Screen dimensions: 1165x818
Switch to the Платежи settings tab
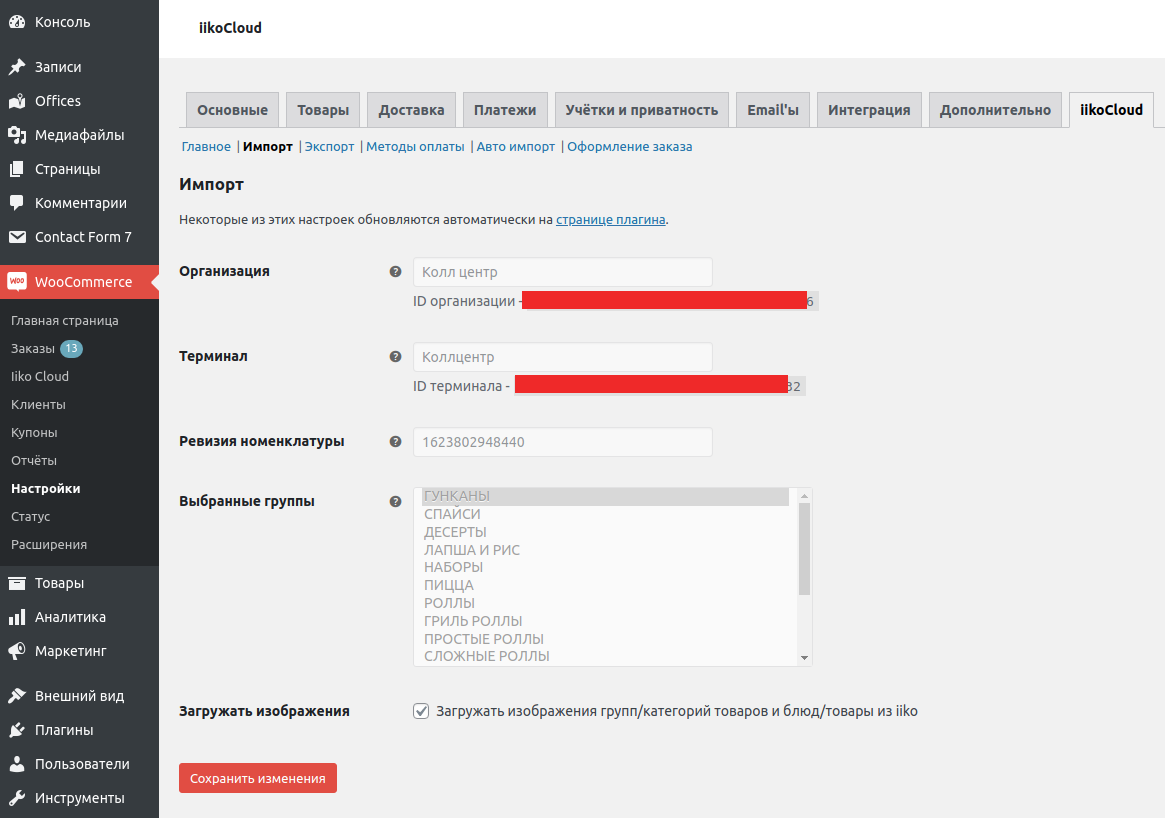tap(504, 109)
